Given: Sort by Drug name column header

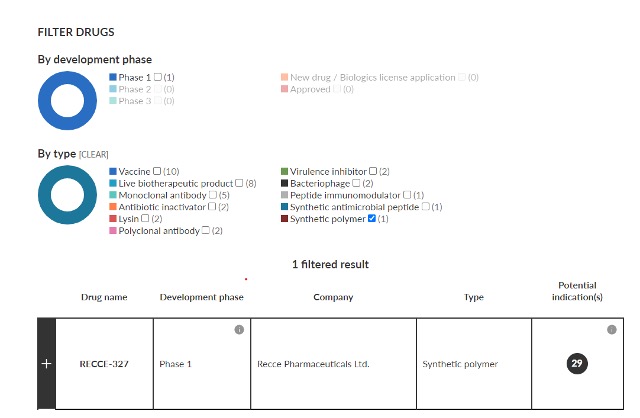Looking at the screenshot, I should coord(104,297).
